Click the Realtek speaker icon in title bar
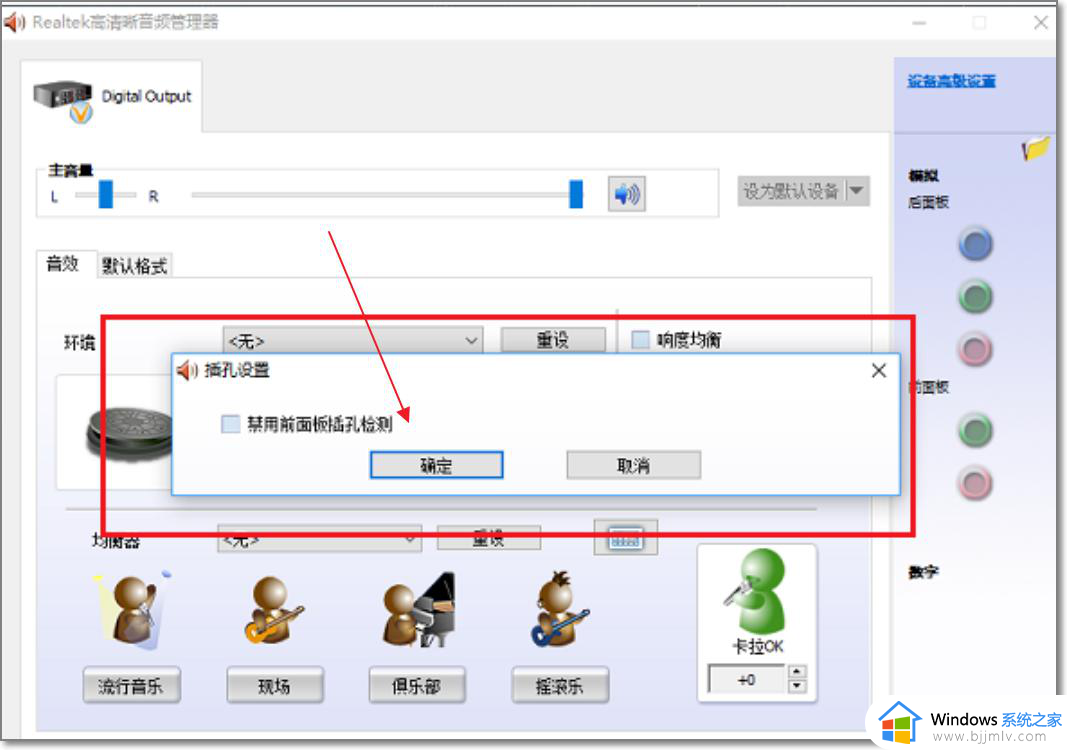 pyautogui.click(x=14, y=22)
